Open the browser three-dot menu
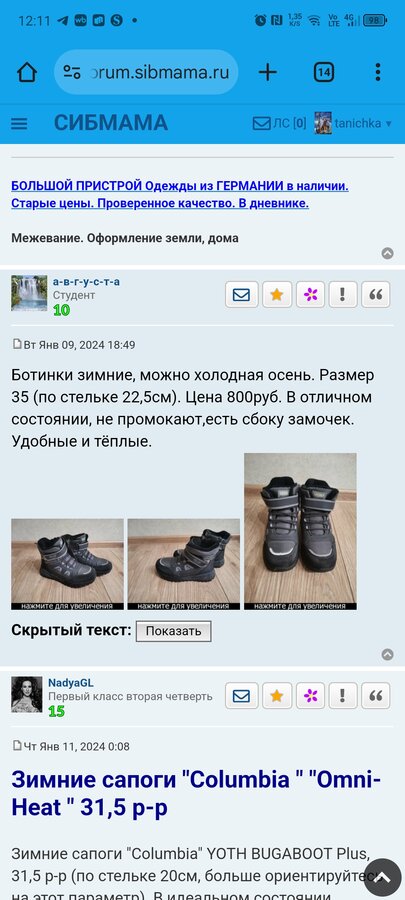The height and width of the screenshot is (900, 405). coord(377,72)
